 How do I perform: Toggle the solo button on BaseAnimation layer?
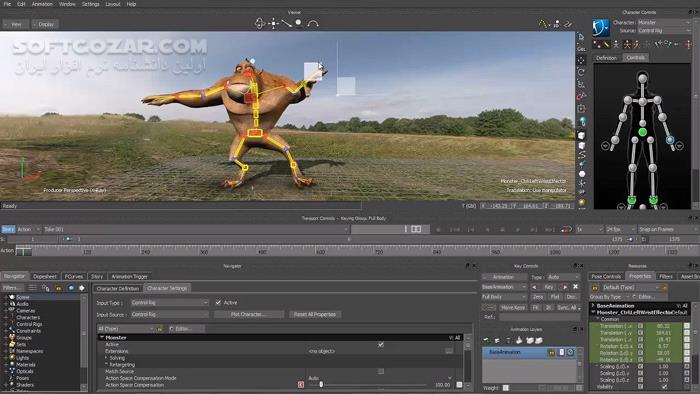tap(562, 352)
